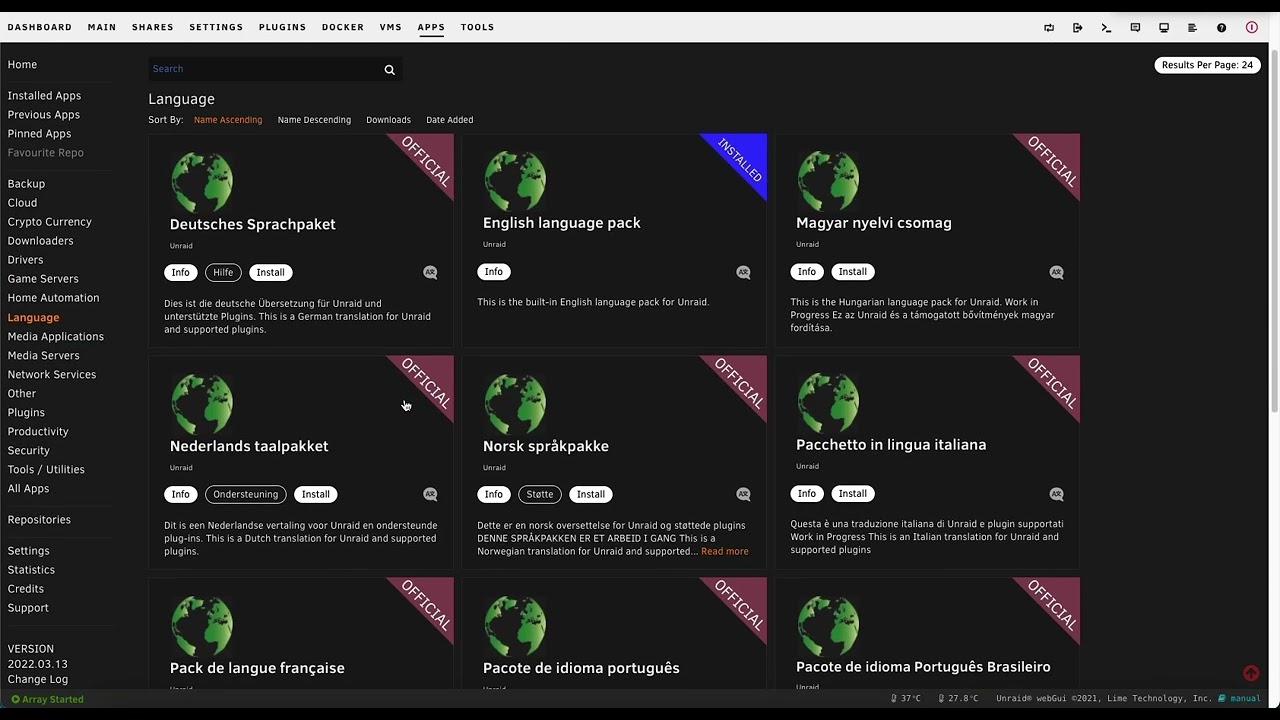Click Støtte button on Norsk språkpakke
The height and width of the screenshot is (720, 1280).
pos(539,494)
